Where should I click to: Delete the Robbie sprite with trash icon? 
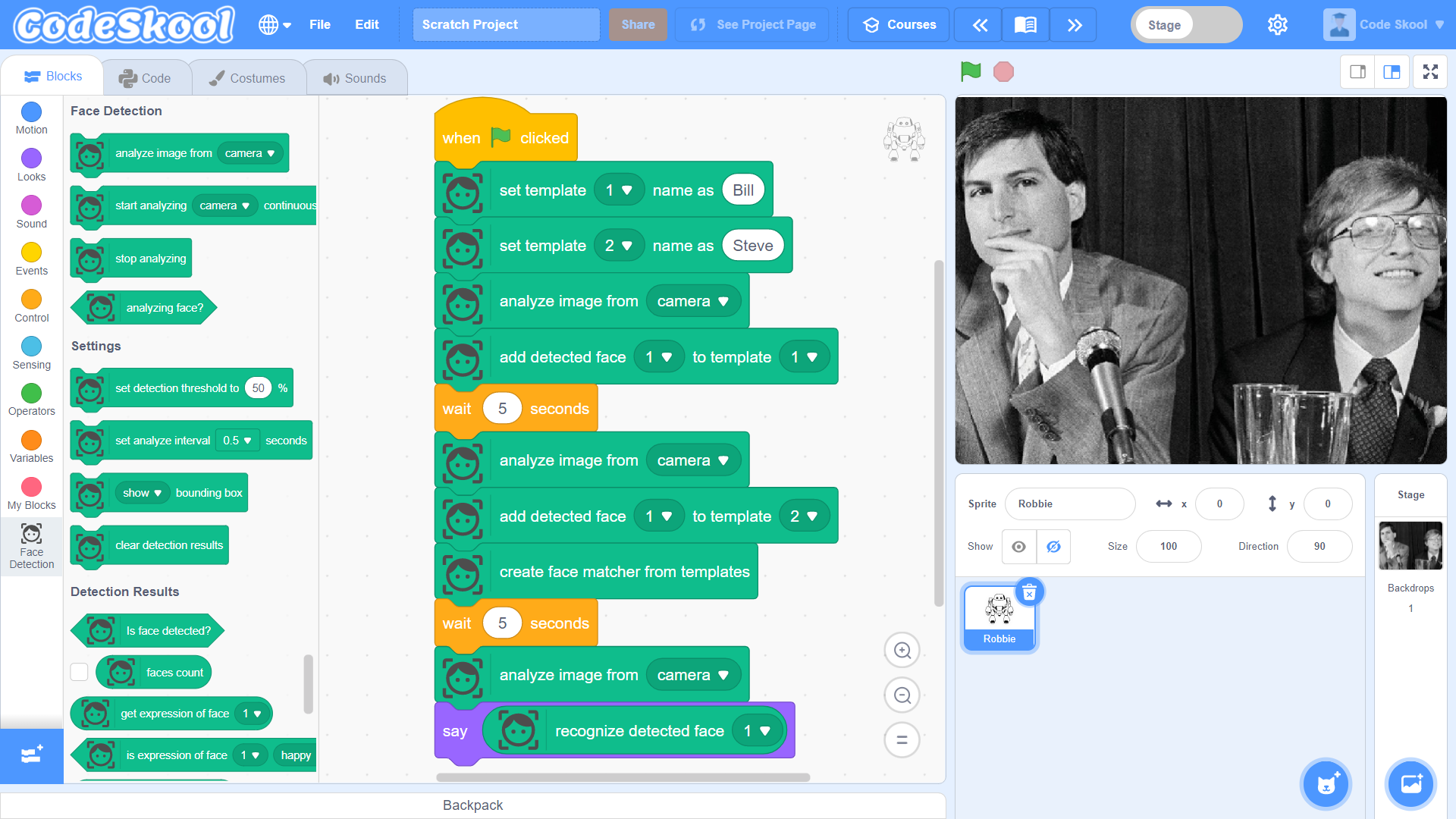[1029, 593]
